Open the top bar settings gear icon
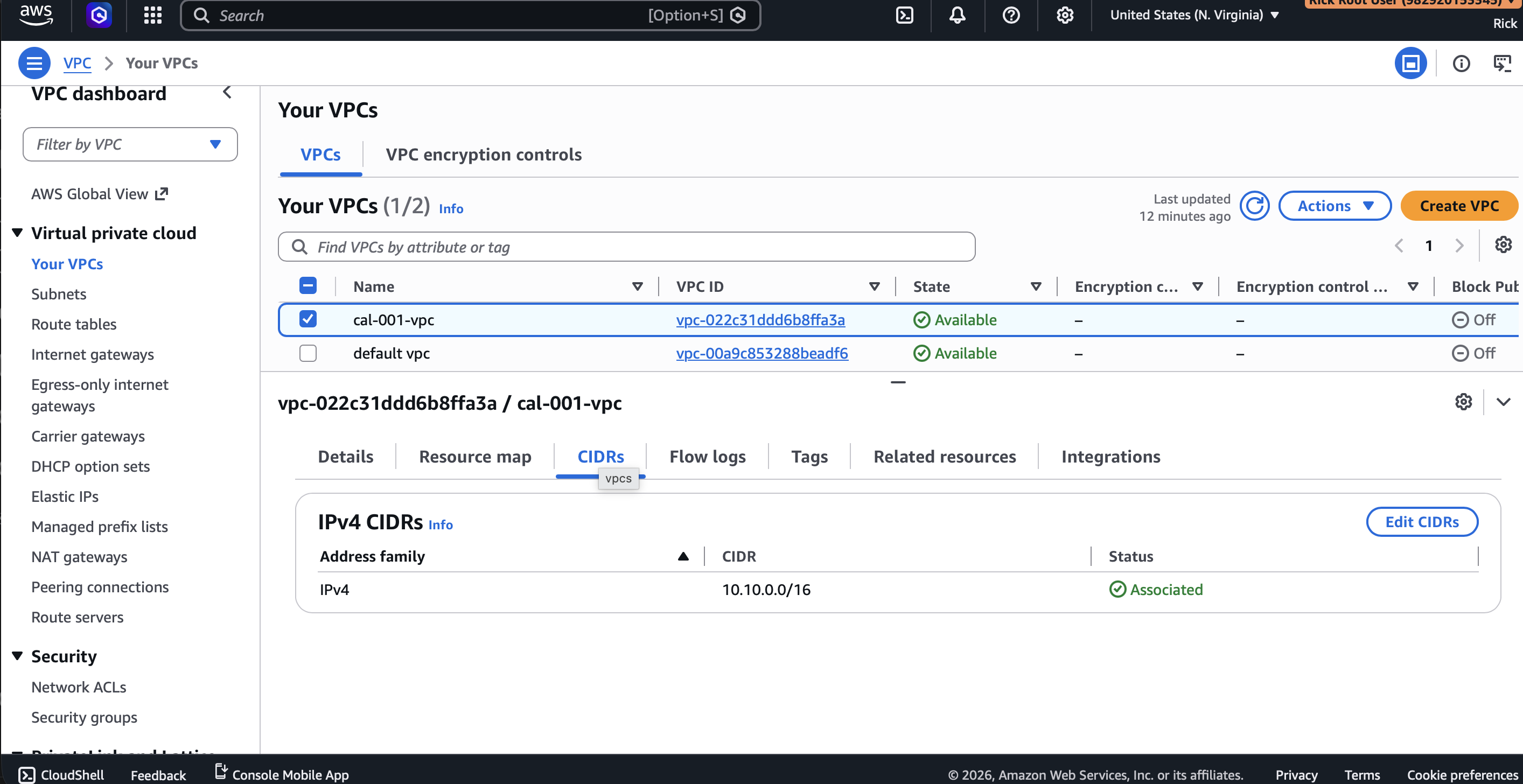1523x784 pixels. tap(1065, 16)
